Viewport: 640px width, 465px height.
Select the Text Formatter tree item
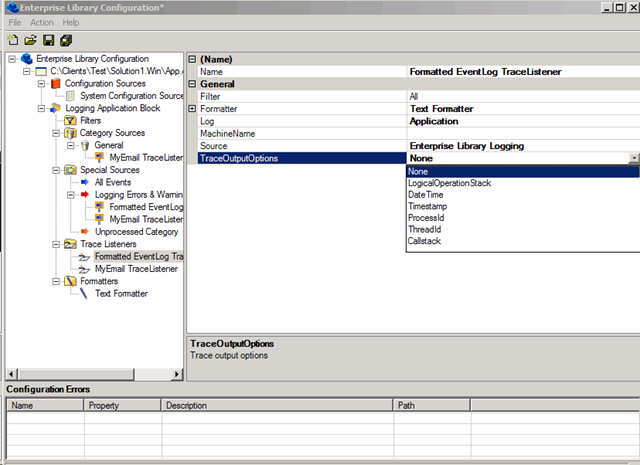(121, 294)
